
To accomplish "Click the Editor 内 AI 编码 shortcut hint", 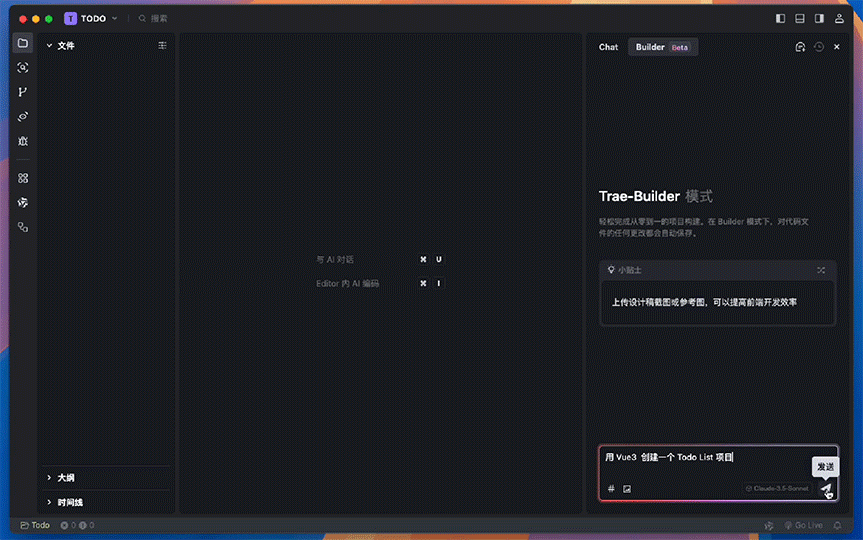I will pyautogui.click(x=347, y=283).
